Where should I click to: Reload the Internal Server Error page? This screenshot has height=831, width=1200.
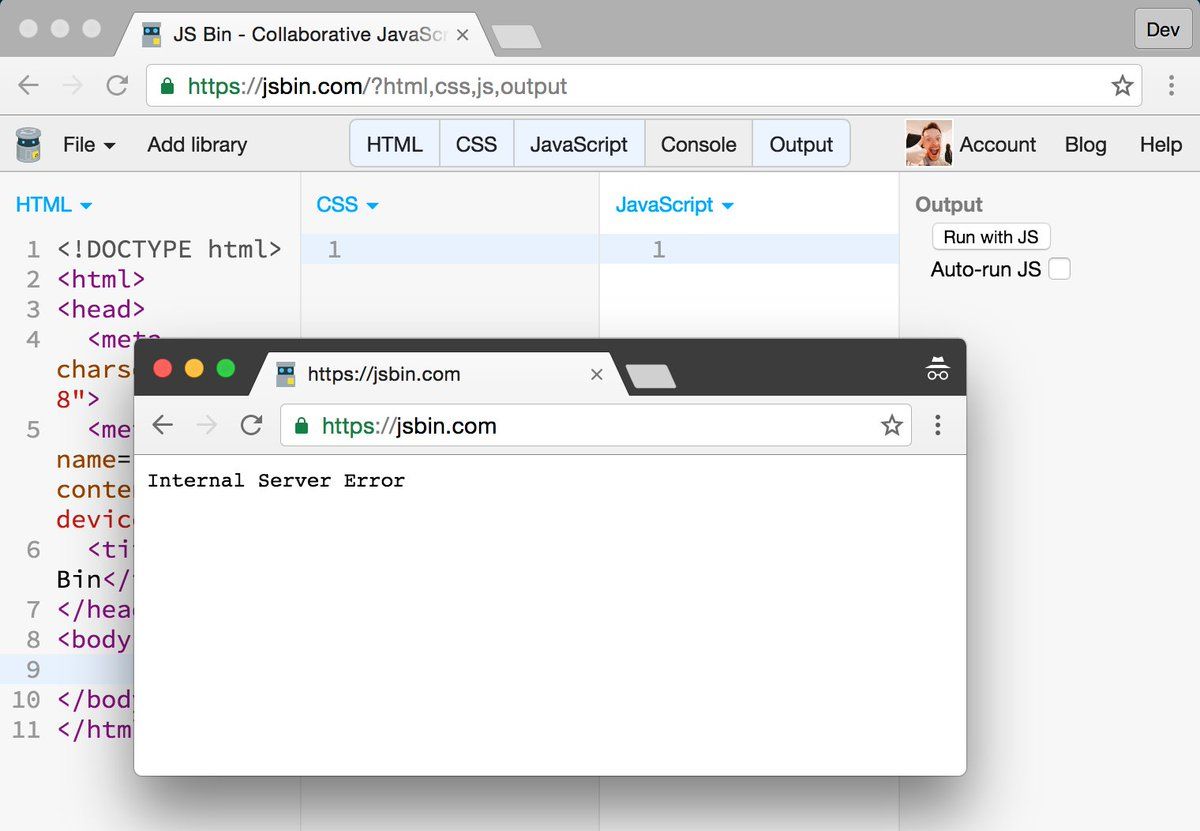point(251,426)
